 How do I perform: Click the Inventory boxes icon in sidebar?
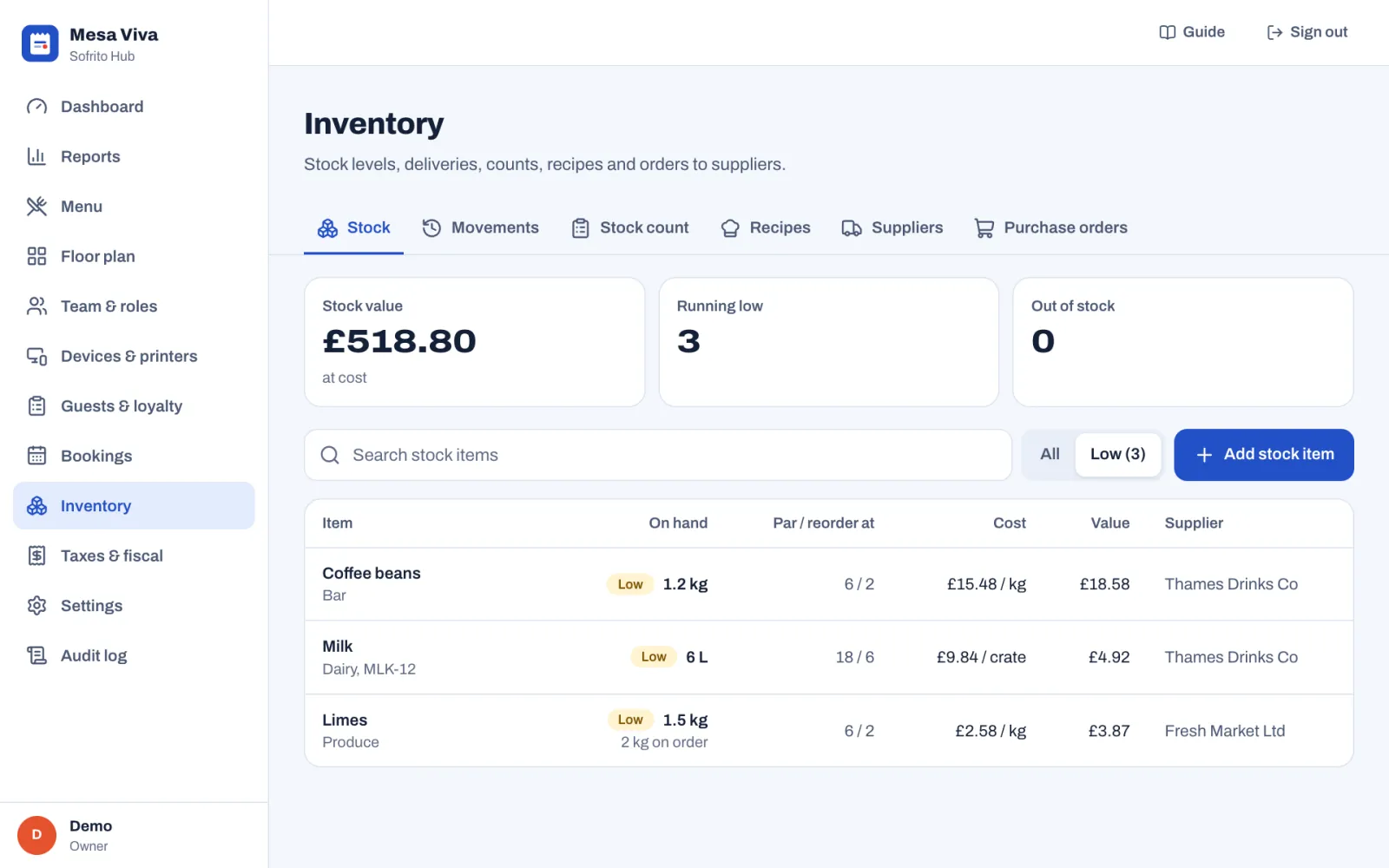(x=36, y=506)
